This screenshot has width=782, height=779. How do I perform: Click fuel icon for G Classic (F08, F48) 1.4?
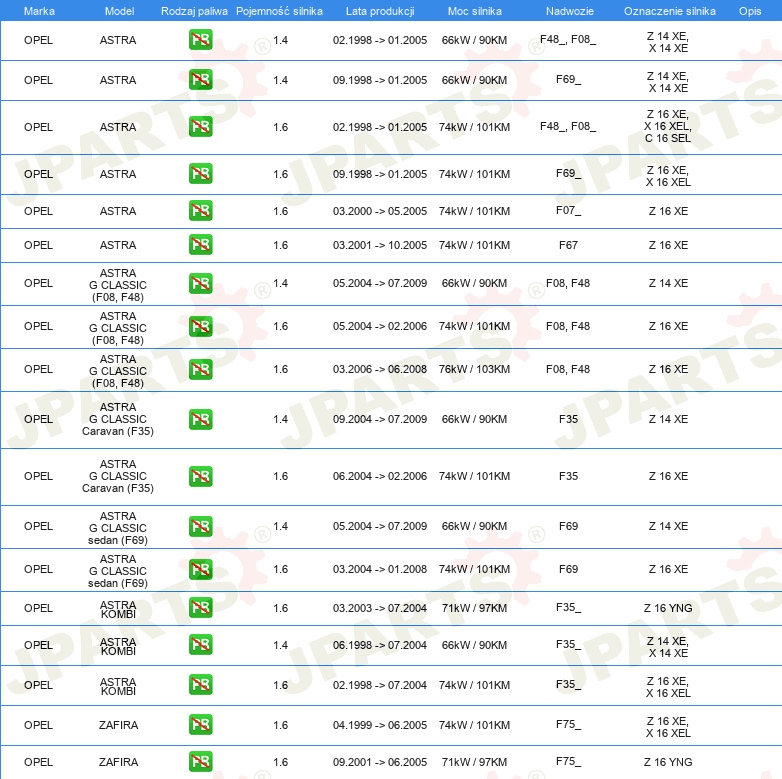tap(200, 283)
